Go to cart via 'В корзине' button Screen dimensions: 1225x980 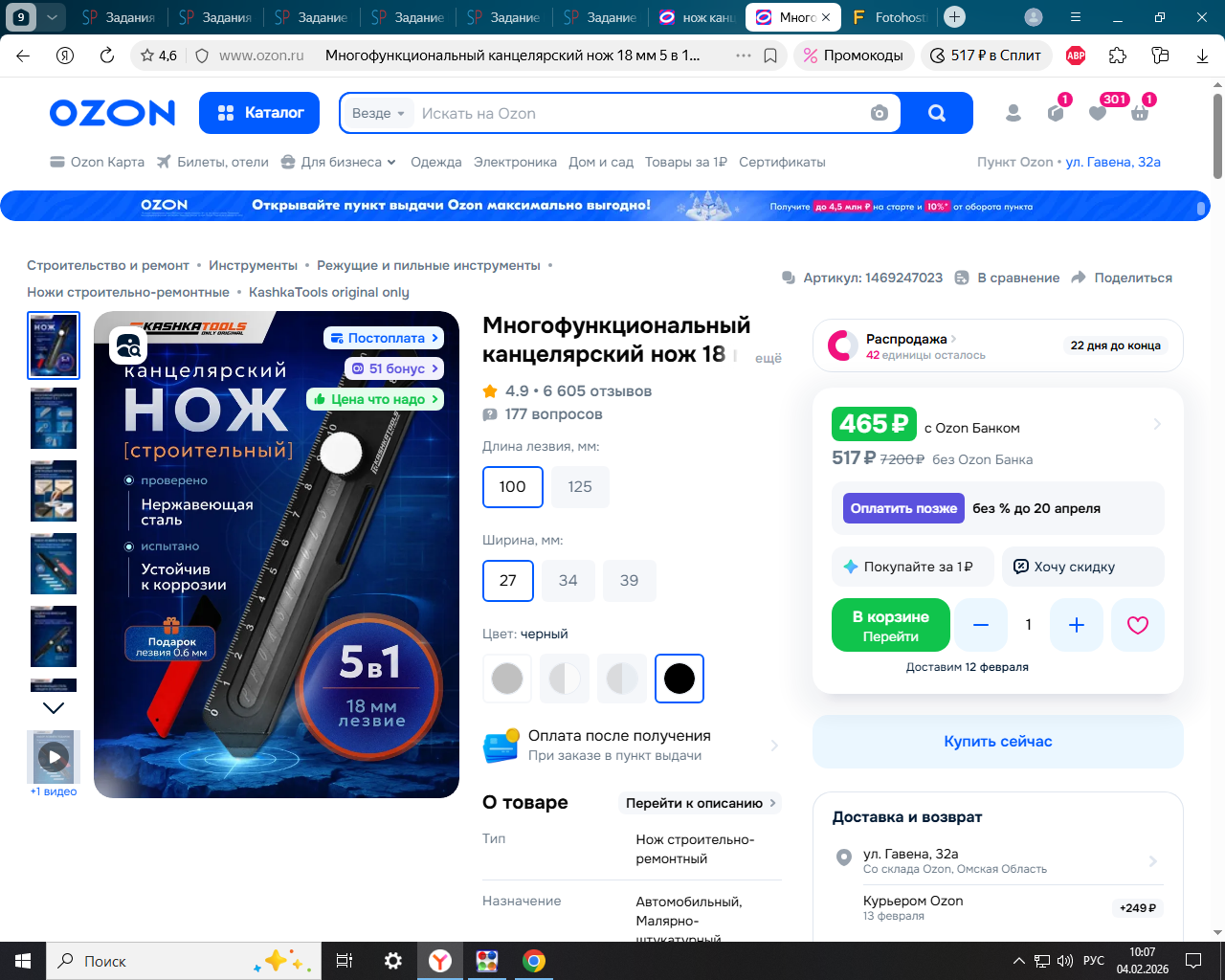click(x=891, y=625)
